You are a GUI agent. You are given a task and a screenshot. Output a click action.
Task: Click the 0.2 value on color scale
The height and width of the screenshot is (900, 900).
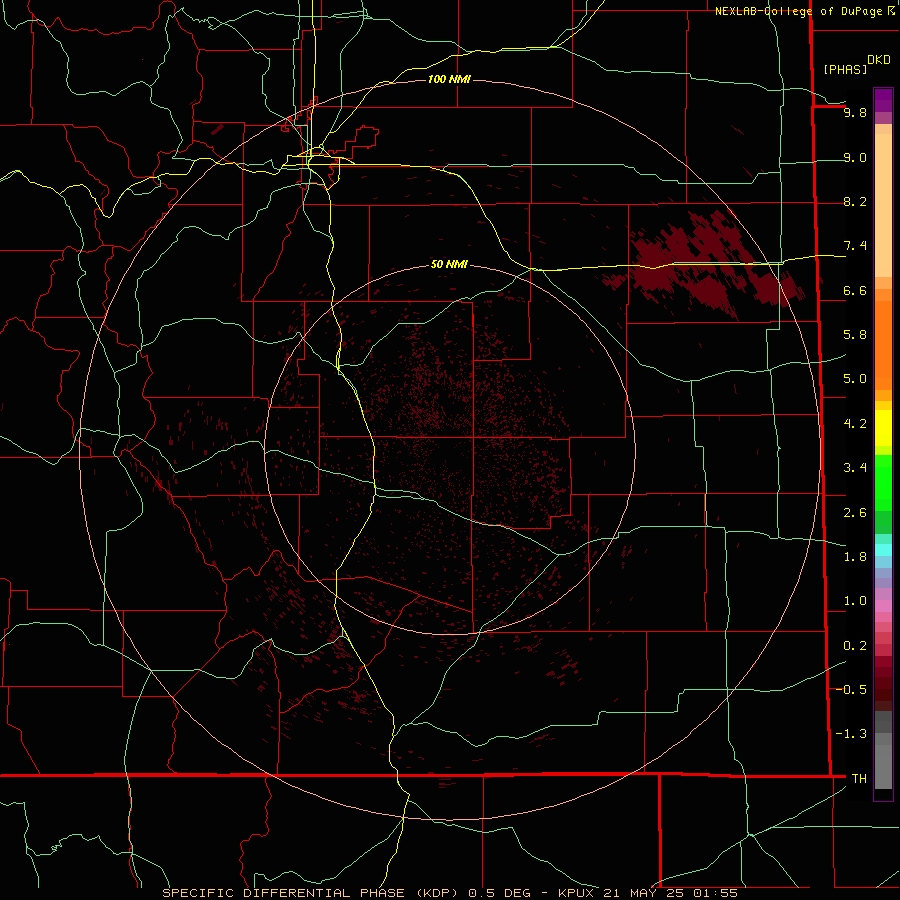pos(855,646)
